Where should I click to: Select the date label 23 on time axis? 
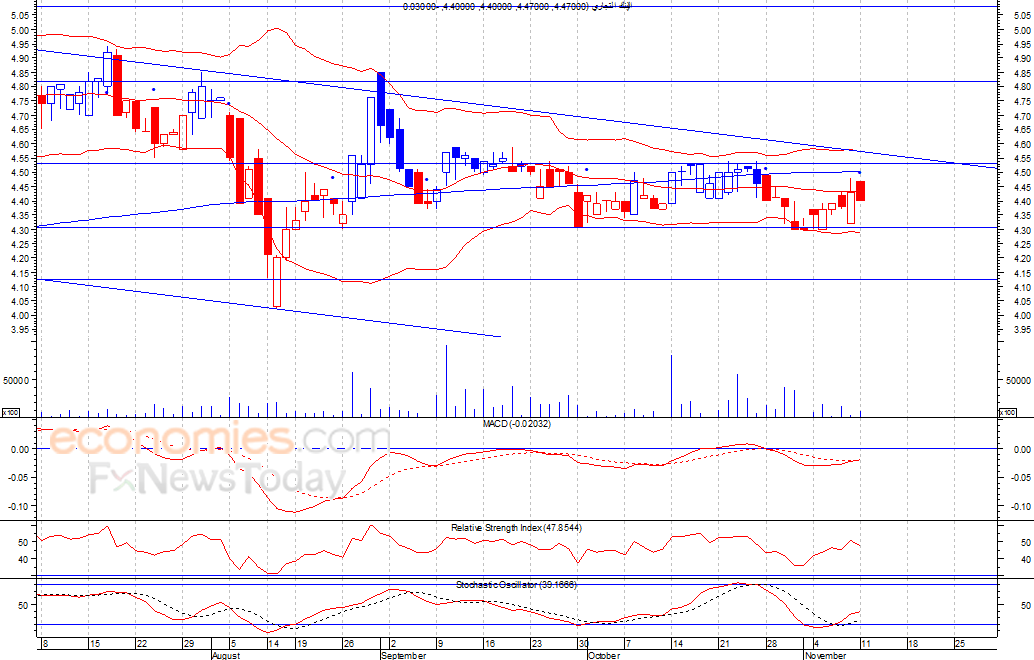pos(537,644)
